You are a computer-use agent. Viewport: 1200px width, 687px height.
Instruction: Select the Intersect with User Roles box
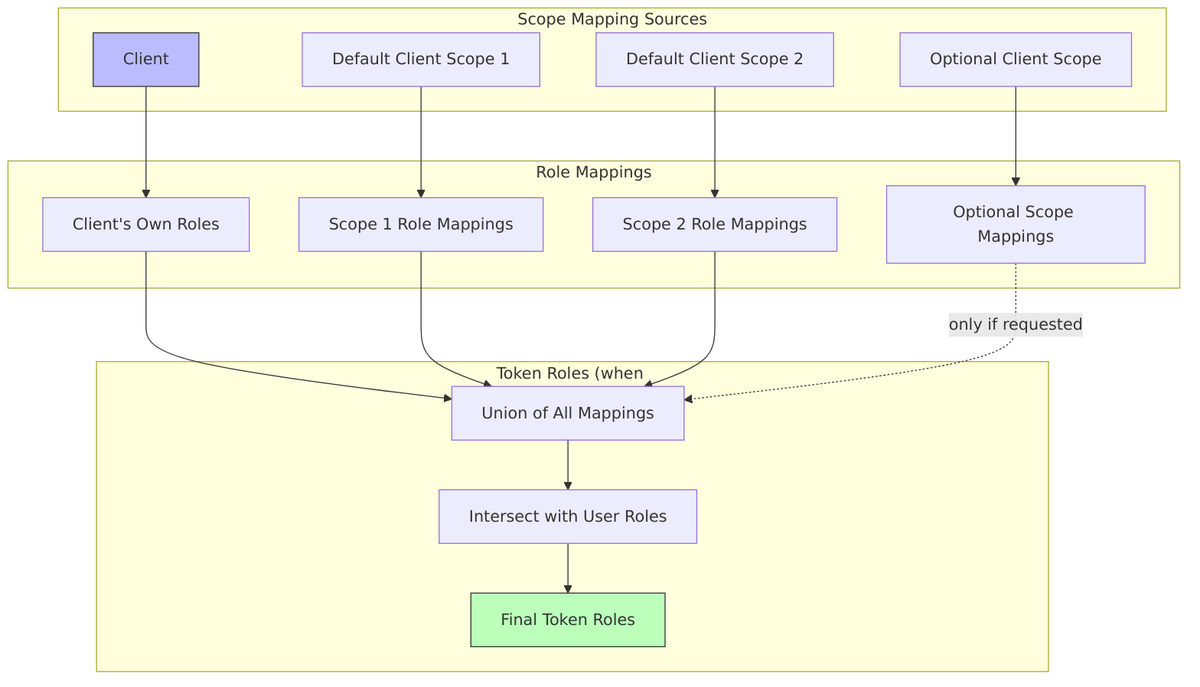coord(567,516)
